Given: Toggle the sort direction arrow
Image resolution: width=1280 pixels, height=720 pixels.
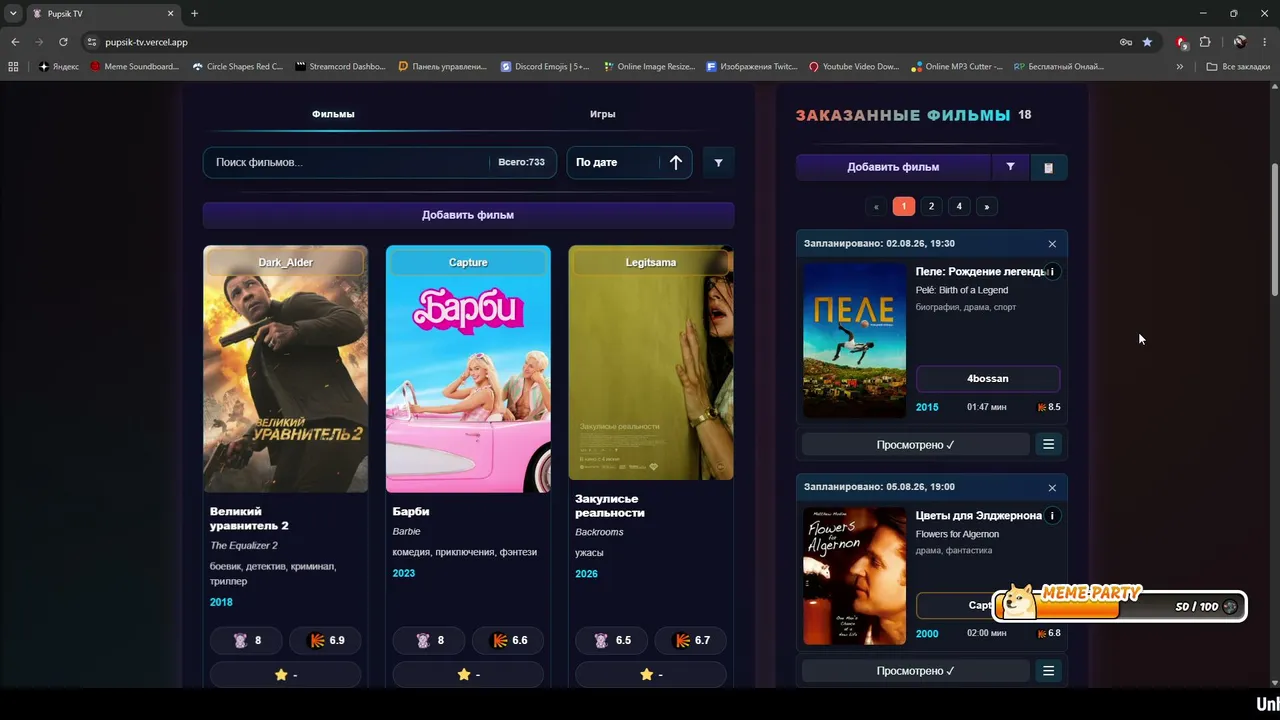Looking at the screenshot, I should click(x=676, y=162).
